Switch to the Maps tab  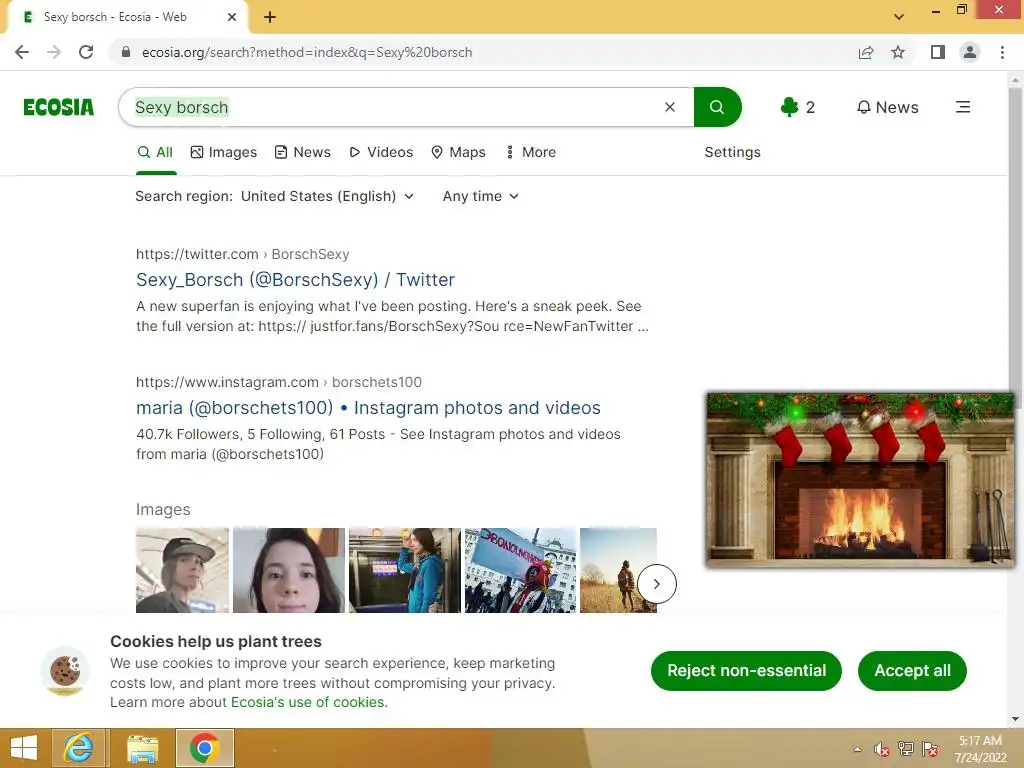coord(458,152)
